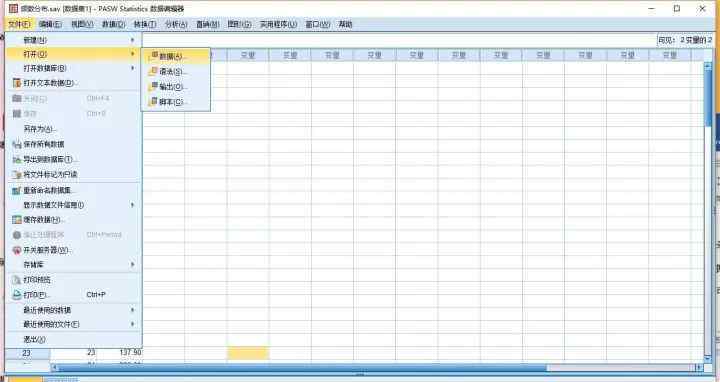720x382 pixels.
Task: Click the 开关服务器 switch server icon
Action: tap(17, 250)
